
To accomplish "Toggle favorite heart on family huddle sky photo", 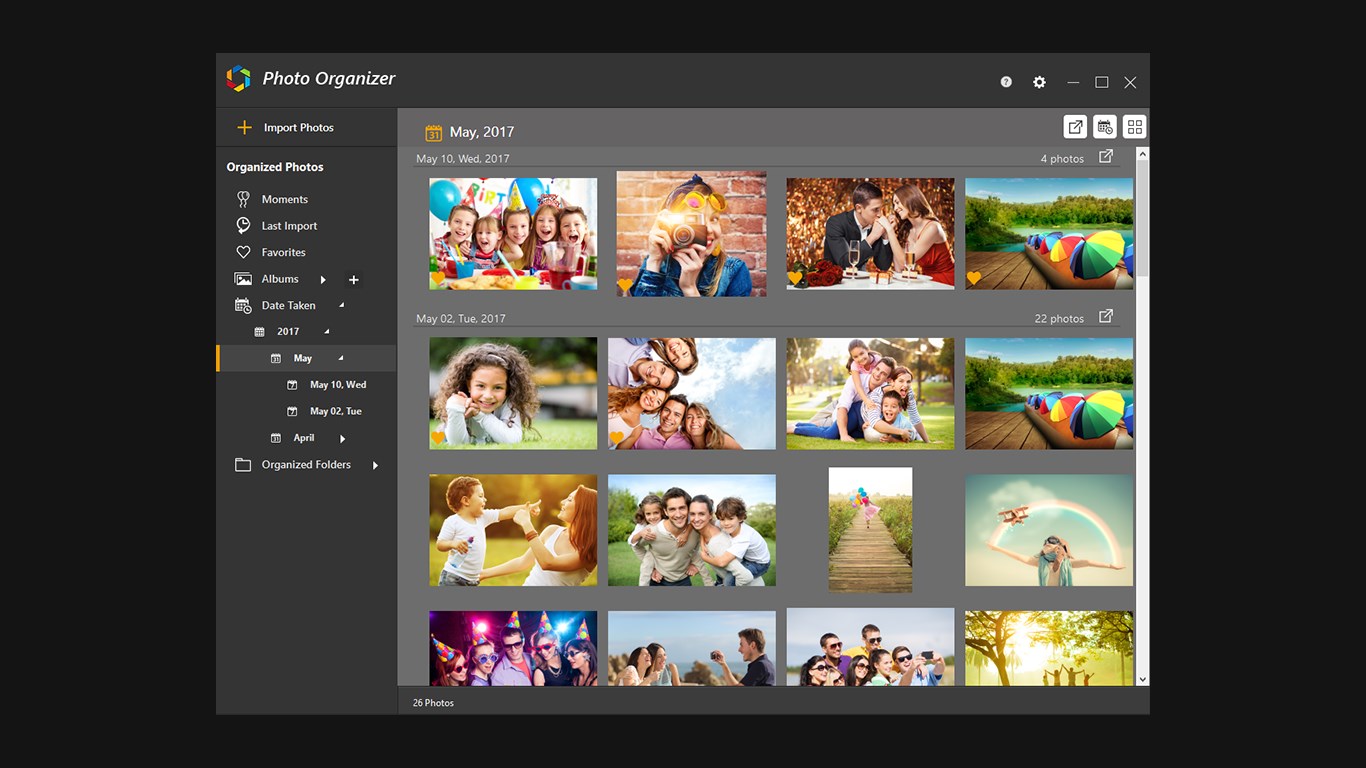I will tap(617, 438).
